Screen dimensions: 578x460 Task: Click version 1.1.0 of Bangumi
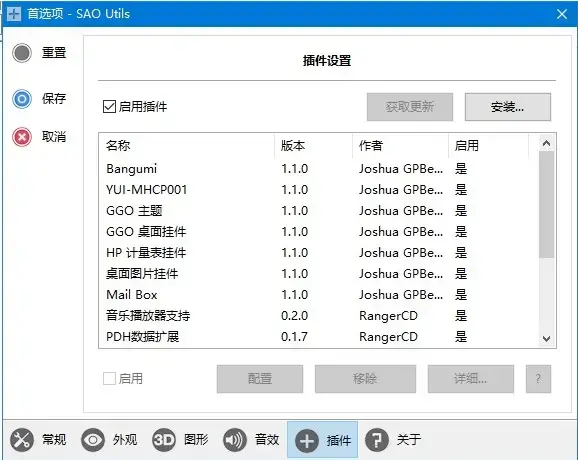click(295, 169)
